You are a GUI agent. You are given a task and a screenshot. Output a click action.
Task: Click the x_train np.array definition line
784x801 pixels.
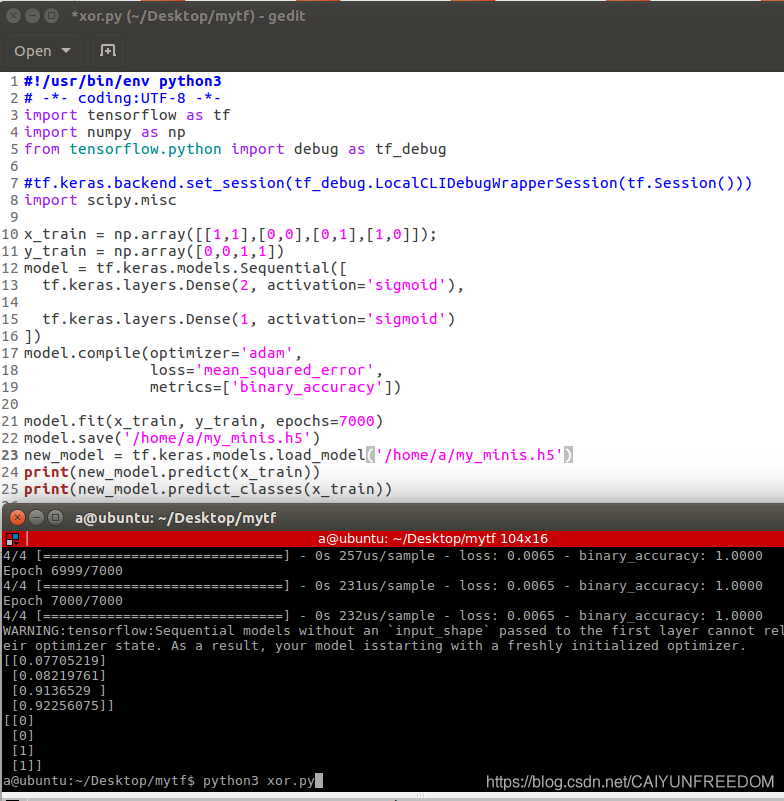[230, 234]
